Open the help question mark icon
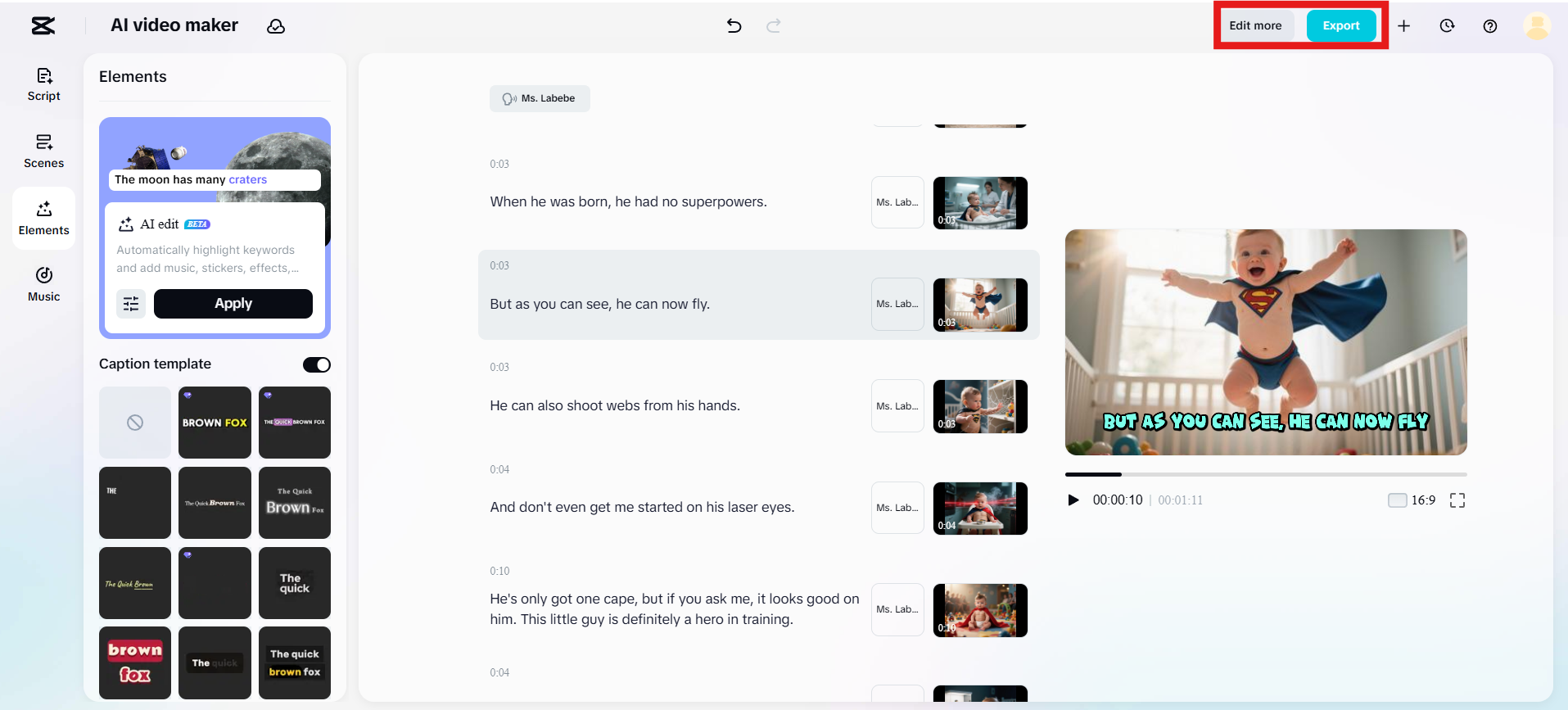 pos(1490,26)
